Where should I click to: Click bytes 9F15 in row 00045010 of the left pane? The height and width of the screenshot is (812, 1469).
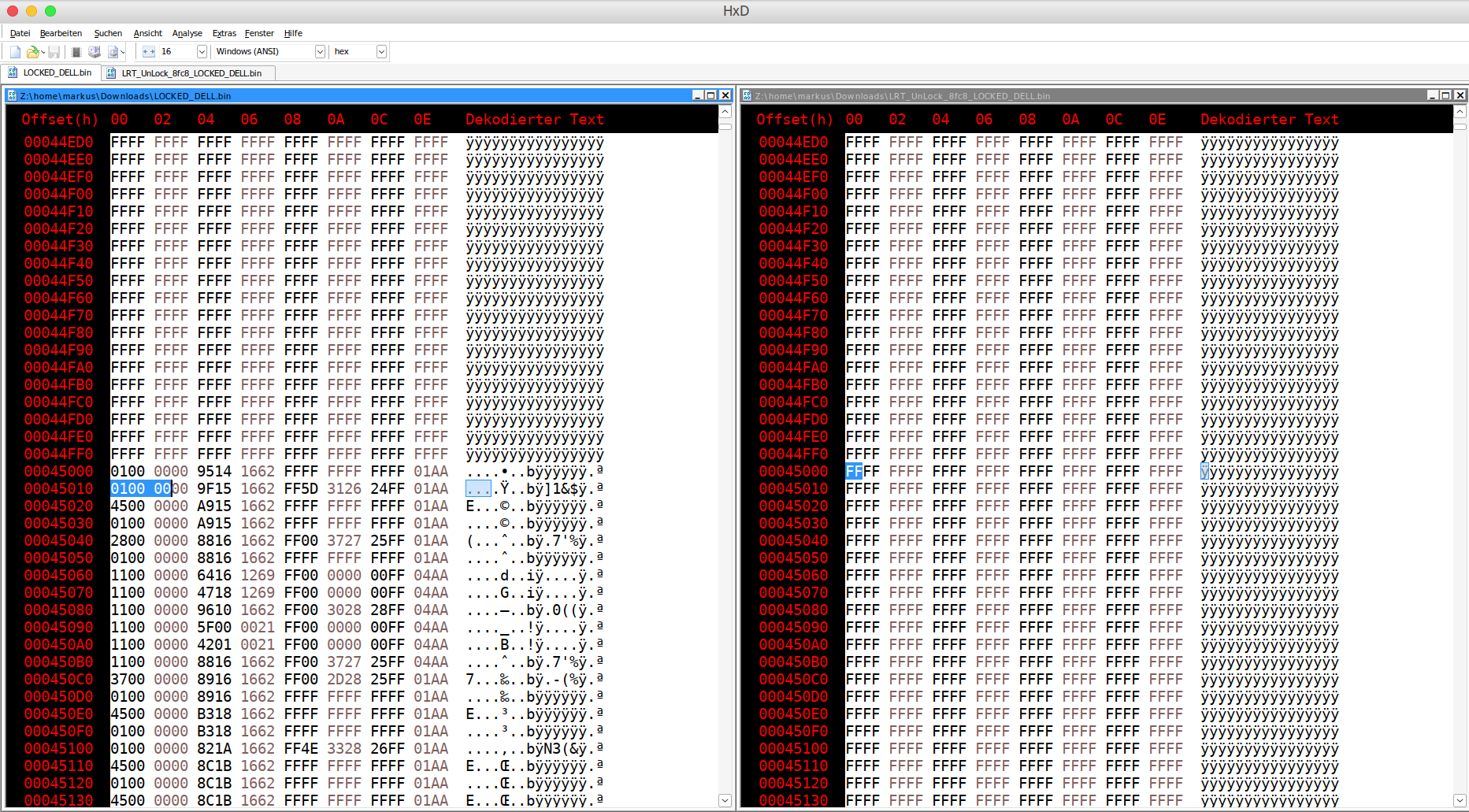[214, 488]
